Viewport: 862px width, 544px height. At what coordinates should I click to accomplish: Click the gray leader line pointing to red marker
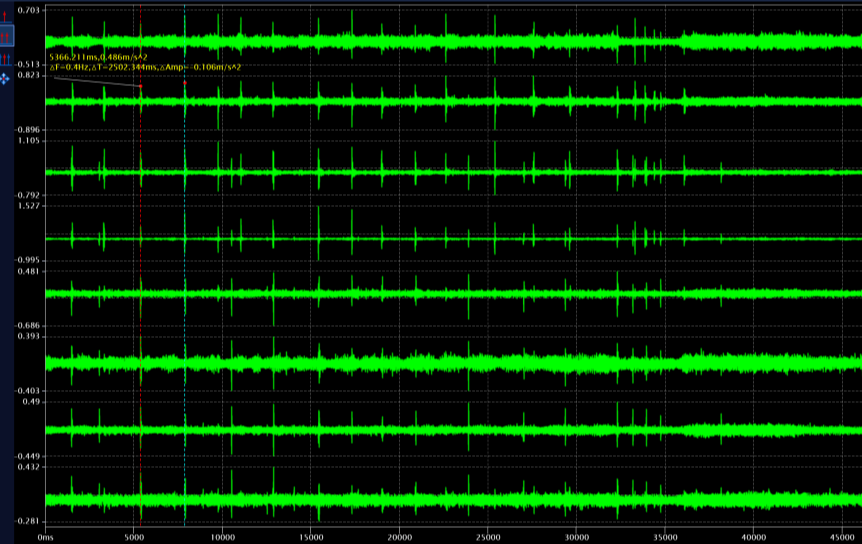point(95,81)
